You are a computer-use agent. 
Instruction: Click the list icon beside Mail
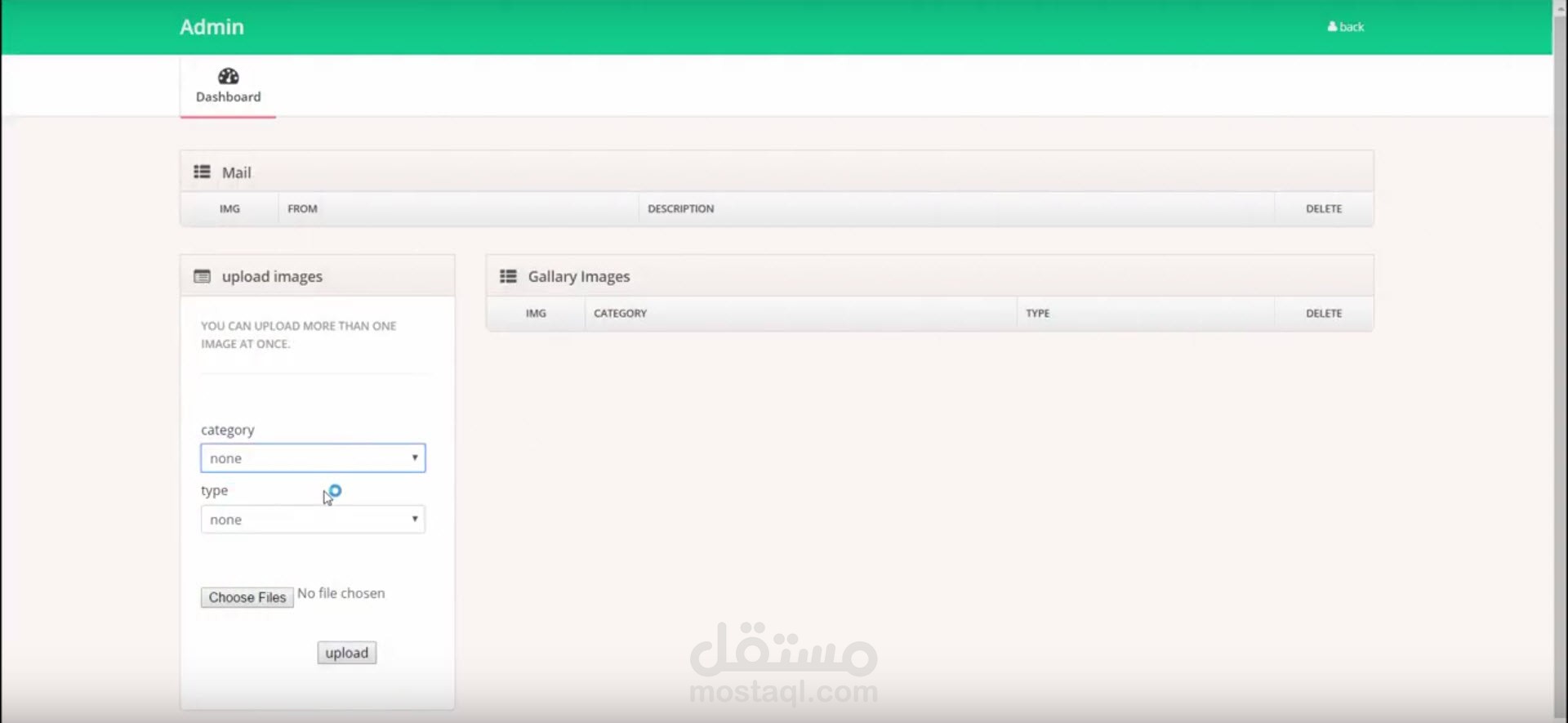click(x=202, y=172)
